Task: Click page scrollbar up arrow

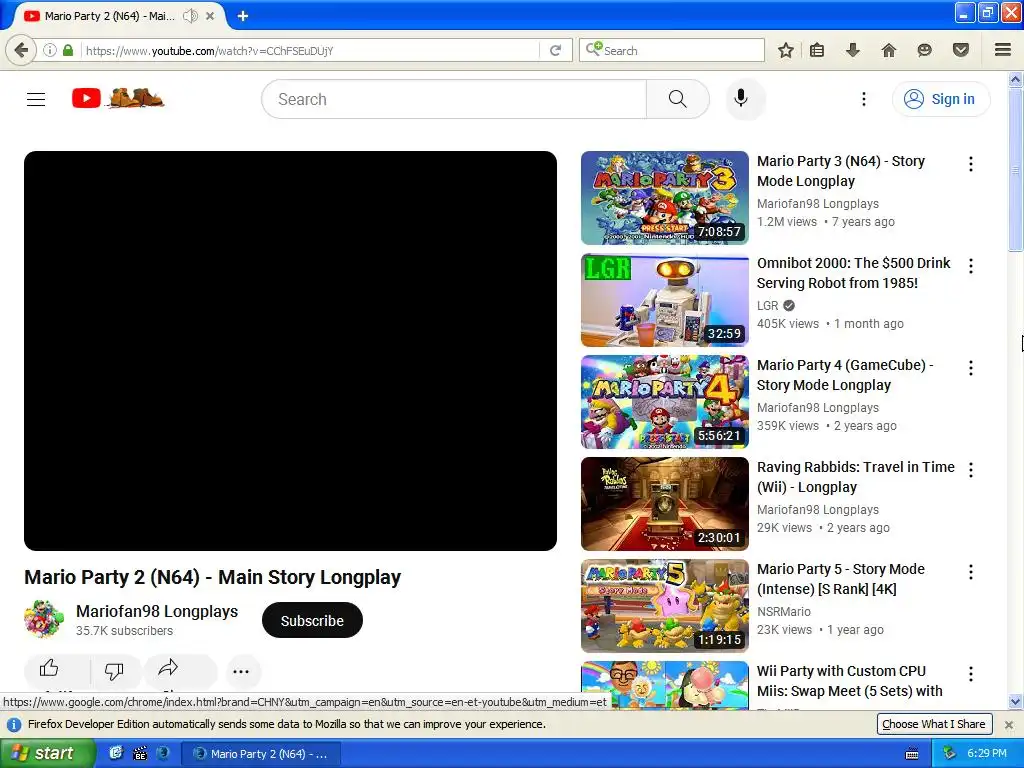Action: [1016, 79]
